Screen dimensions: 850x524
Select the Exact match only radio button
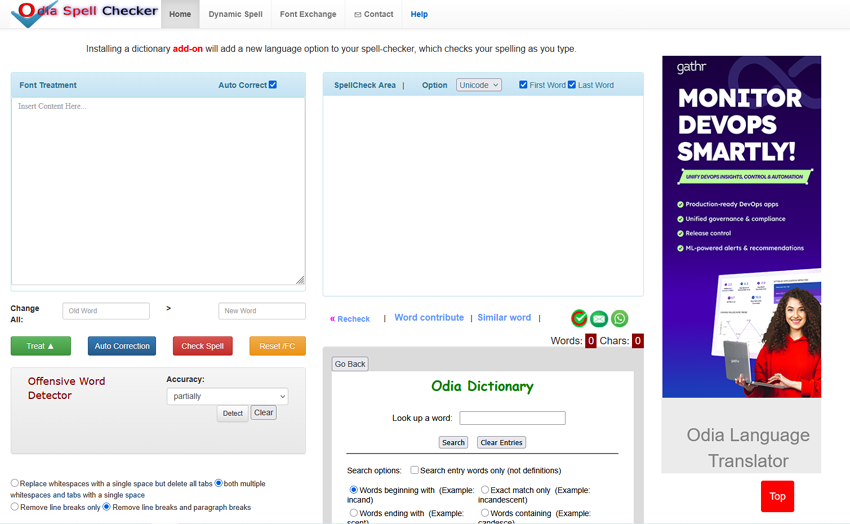click(484, 490)
